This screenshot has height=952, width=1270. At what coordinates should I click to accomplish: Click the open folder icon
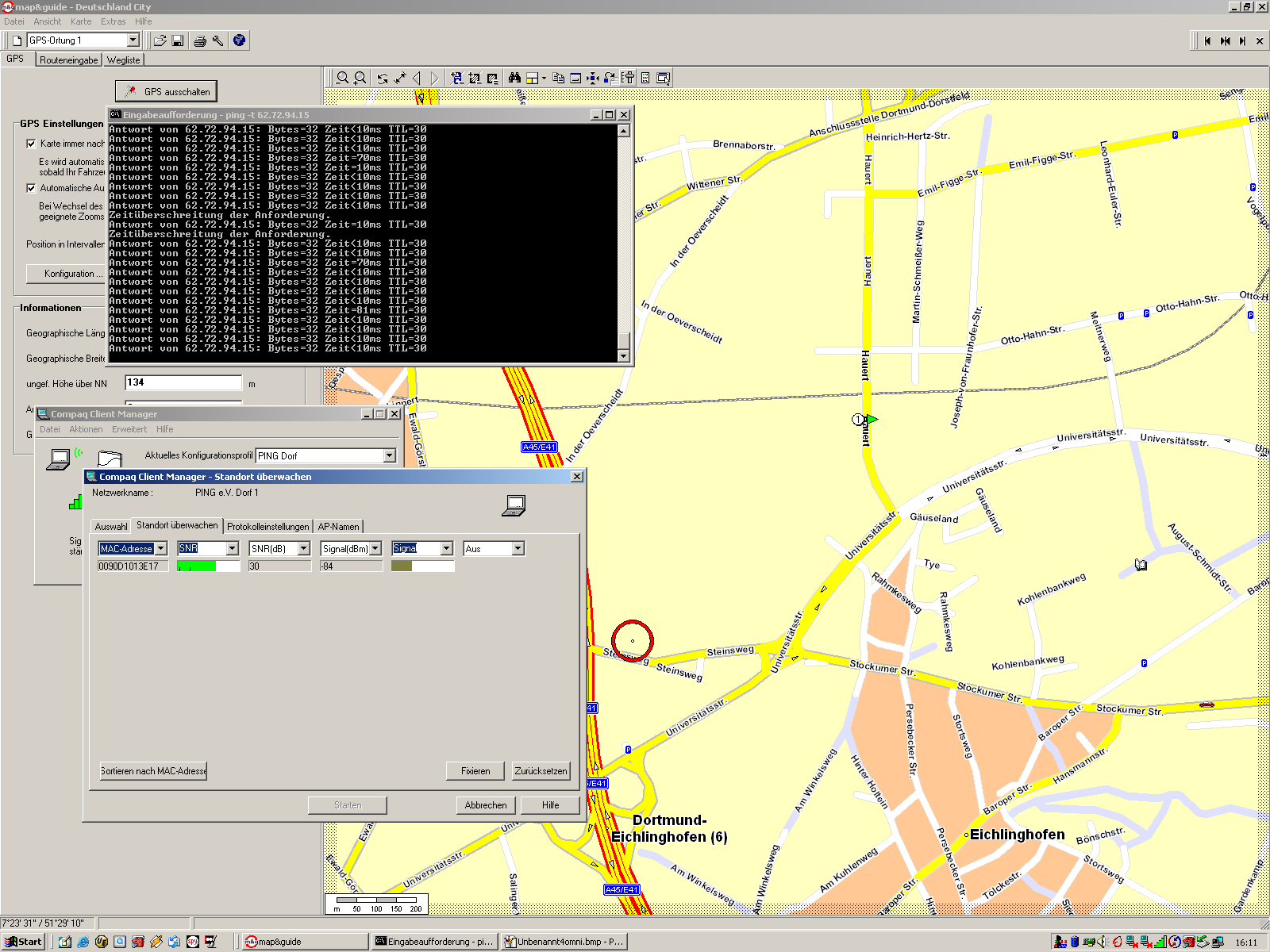click(x=160, y=40)
